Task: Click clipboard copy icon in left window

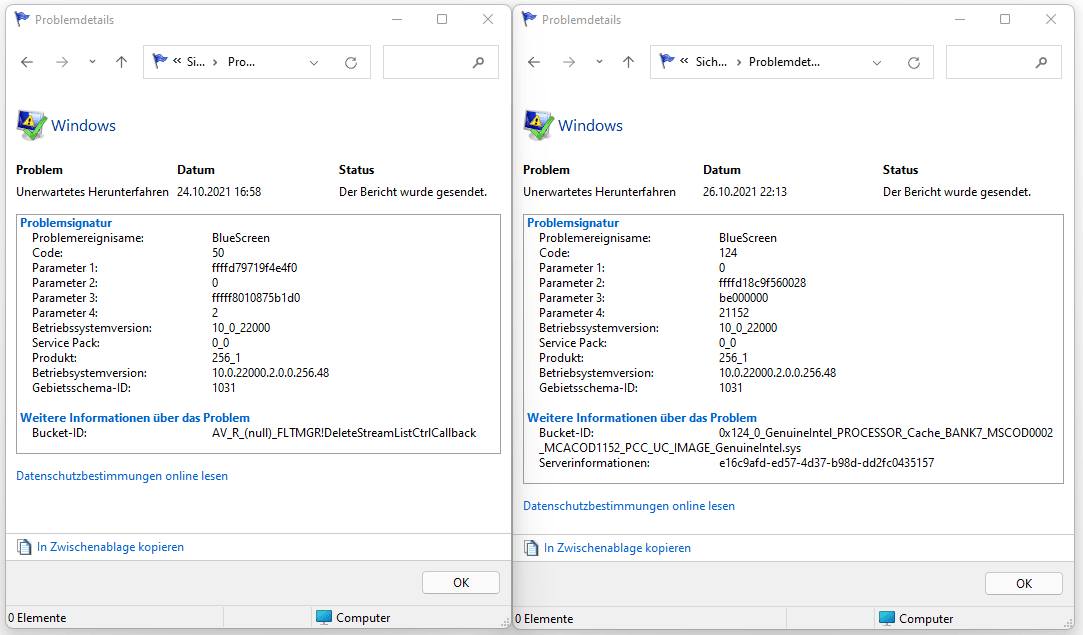Action: pos(24,547)
